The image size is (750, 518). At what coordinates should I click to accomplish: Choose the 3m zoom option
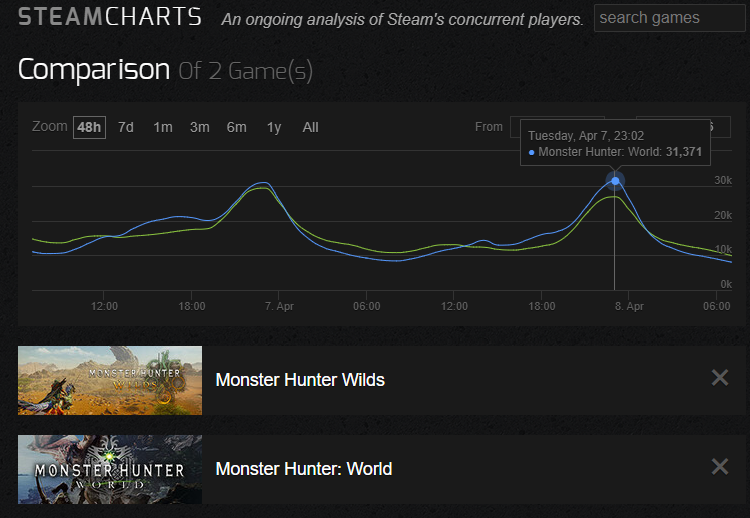pos(199,127)
